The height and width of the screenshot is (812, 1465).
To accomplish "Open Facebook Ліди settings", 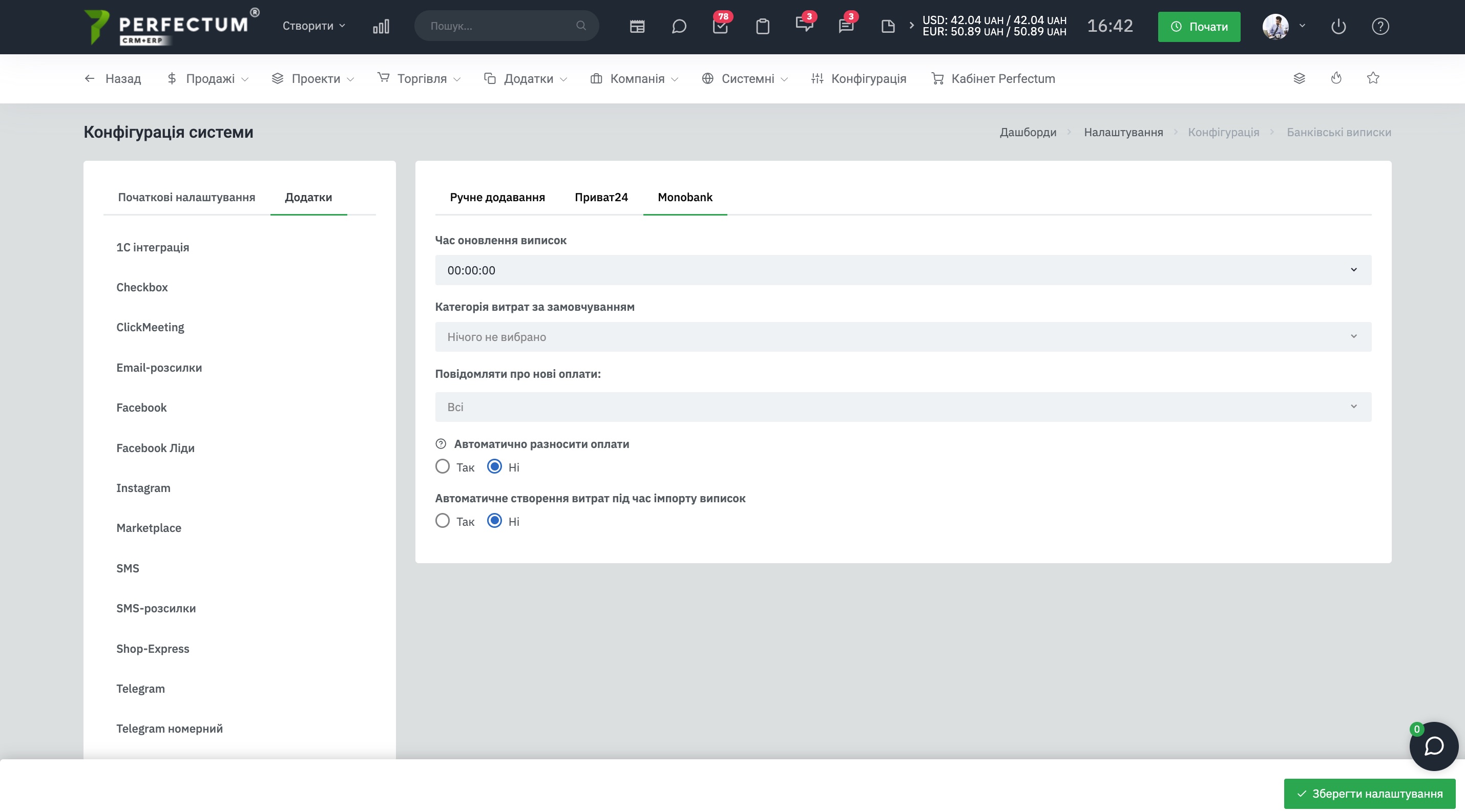I will tap(155, 448).
